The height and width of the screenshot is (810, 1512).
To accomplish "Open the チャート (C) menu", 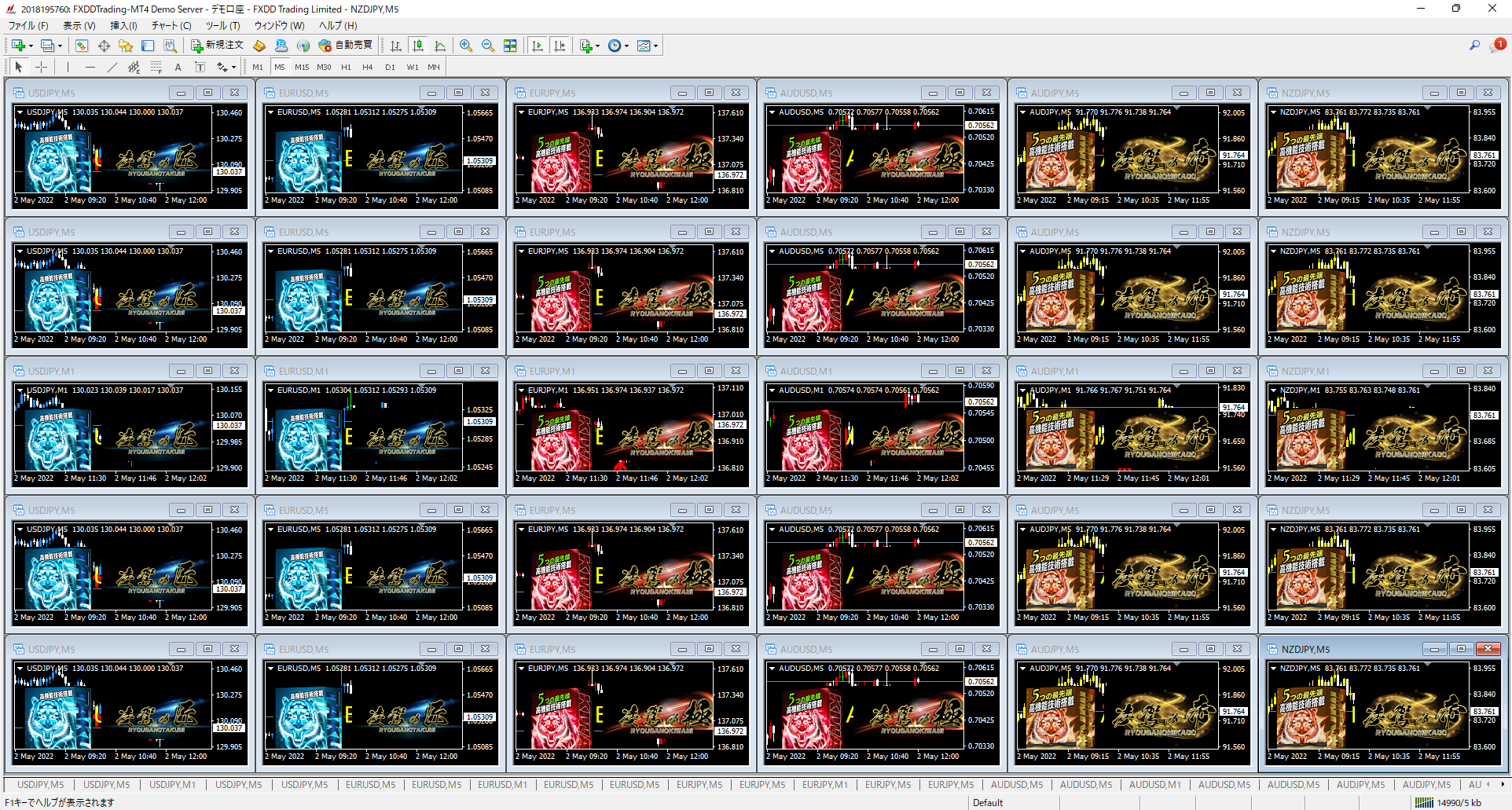I will [171, 25].
